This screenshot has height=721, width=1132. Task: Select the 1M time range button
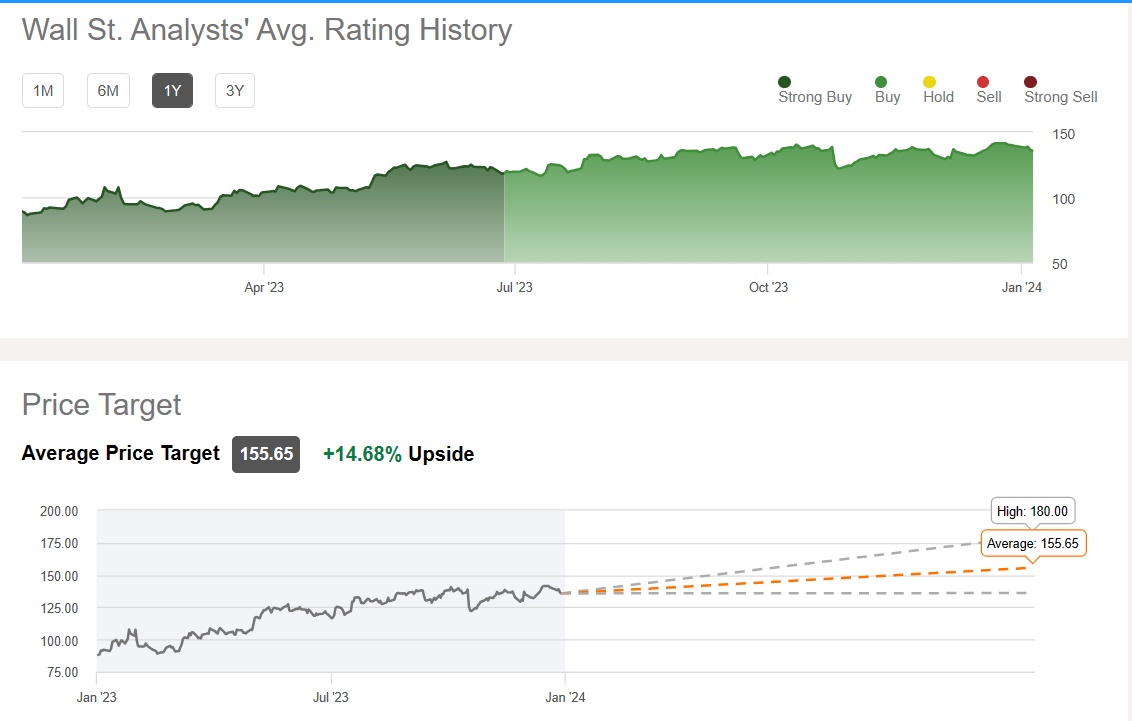43,91
